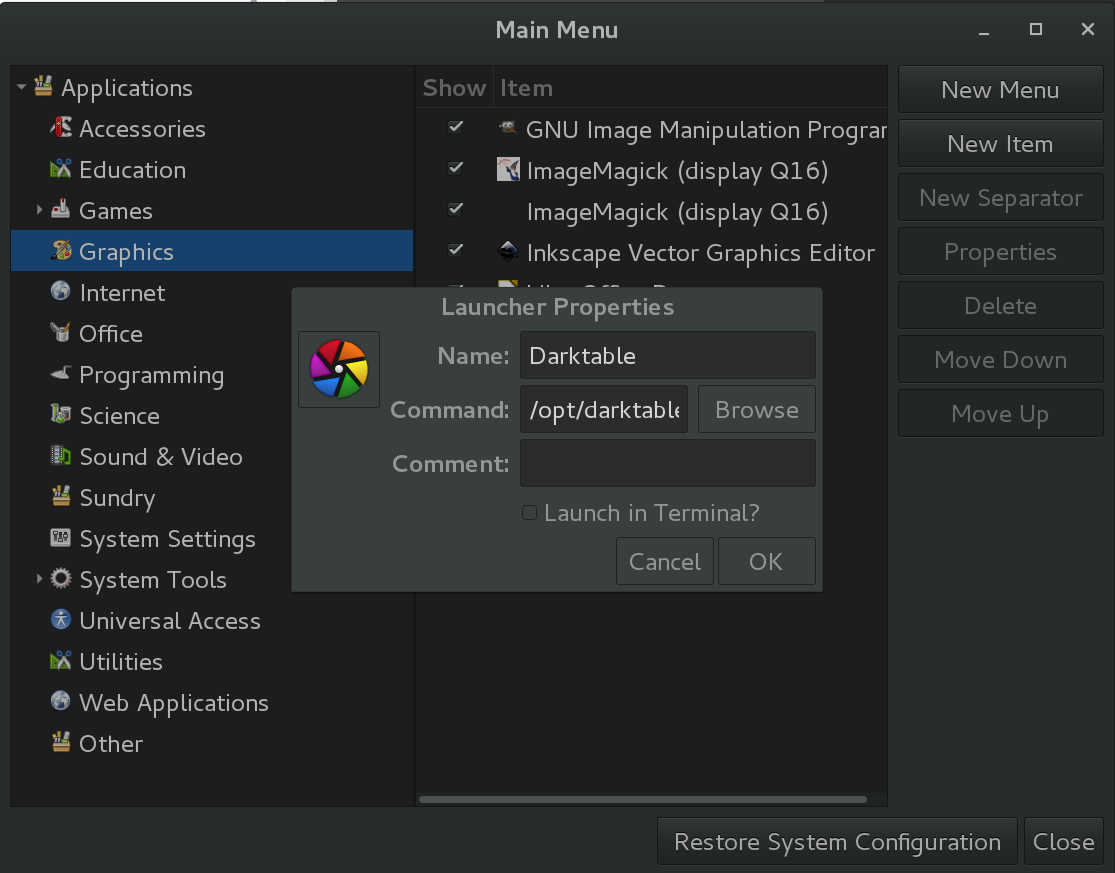Select the Programming category
This screenshot has width=1115, height=873.
(151, 375)
